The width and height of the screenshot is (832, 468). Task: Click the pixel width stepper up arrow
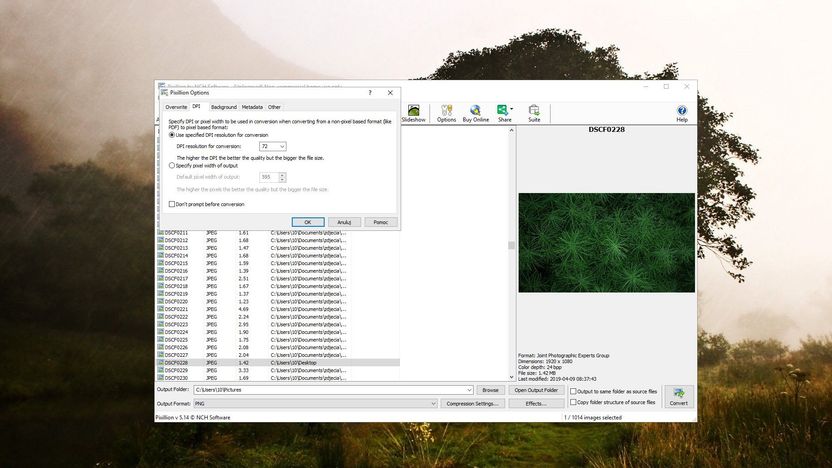point(282,175)
